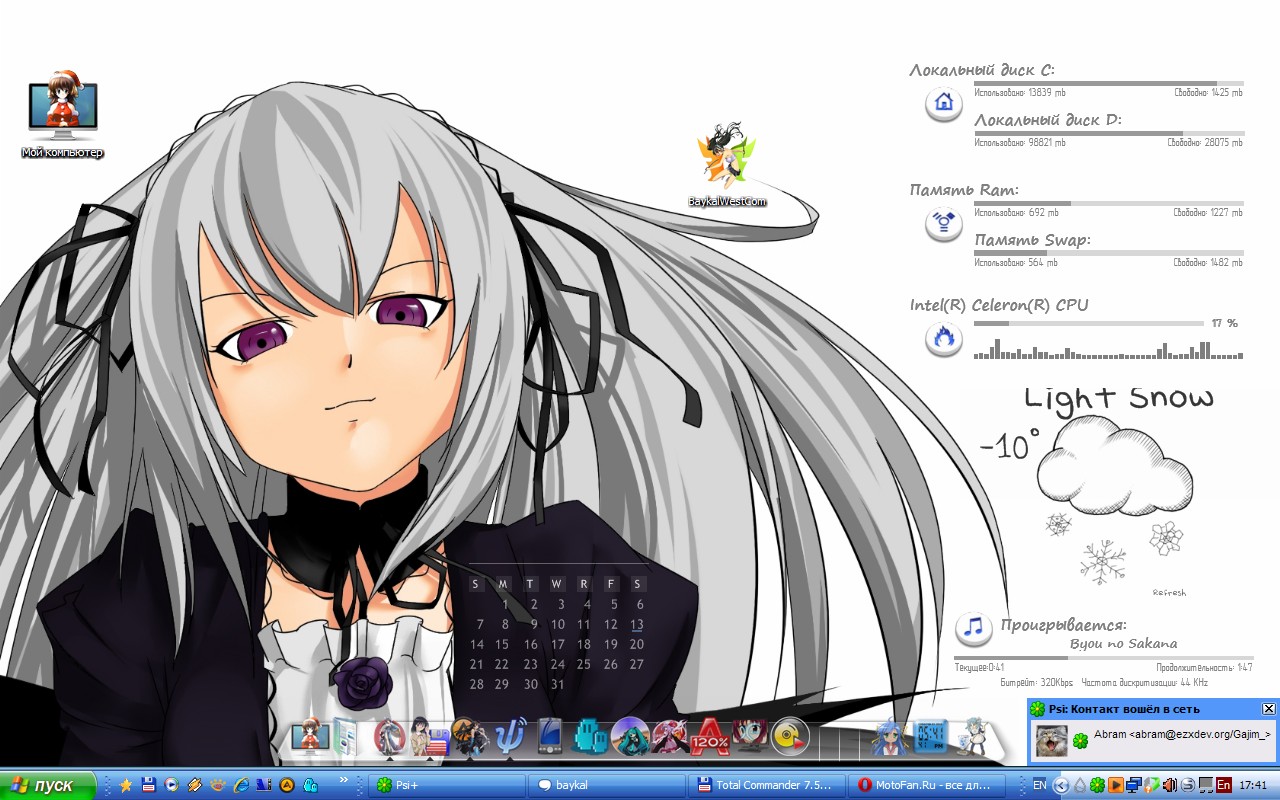Expand hidden system tray icons arrow
The image size is (1280, 800).
1061,785
